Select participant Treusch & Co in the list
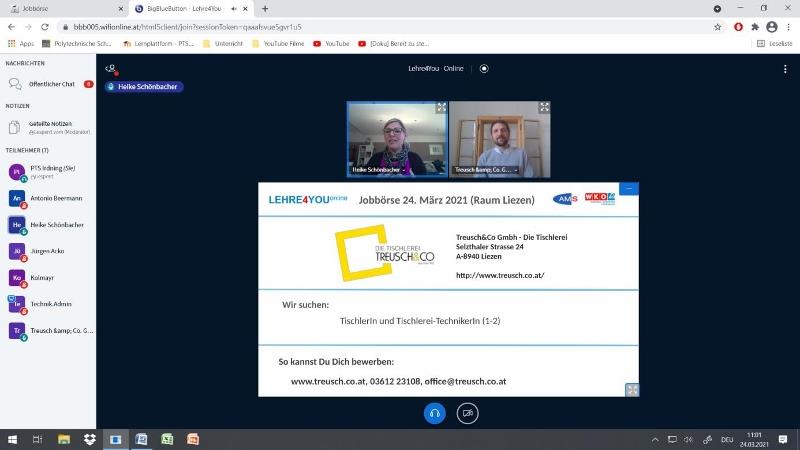Viewport: 800px width, 450px height. 48,331
